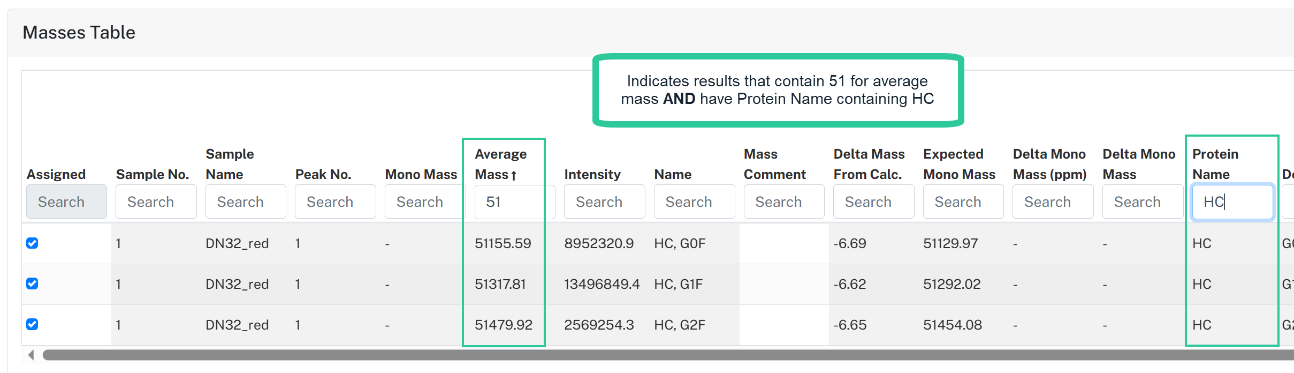Click the Peak No. search input
The image size is (1294, 373).
click(335, 202)
